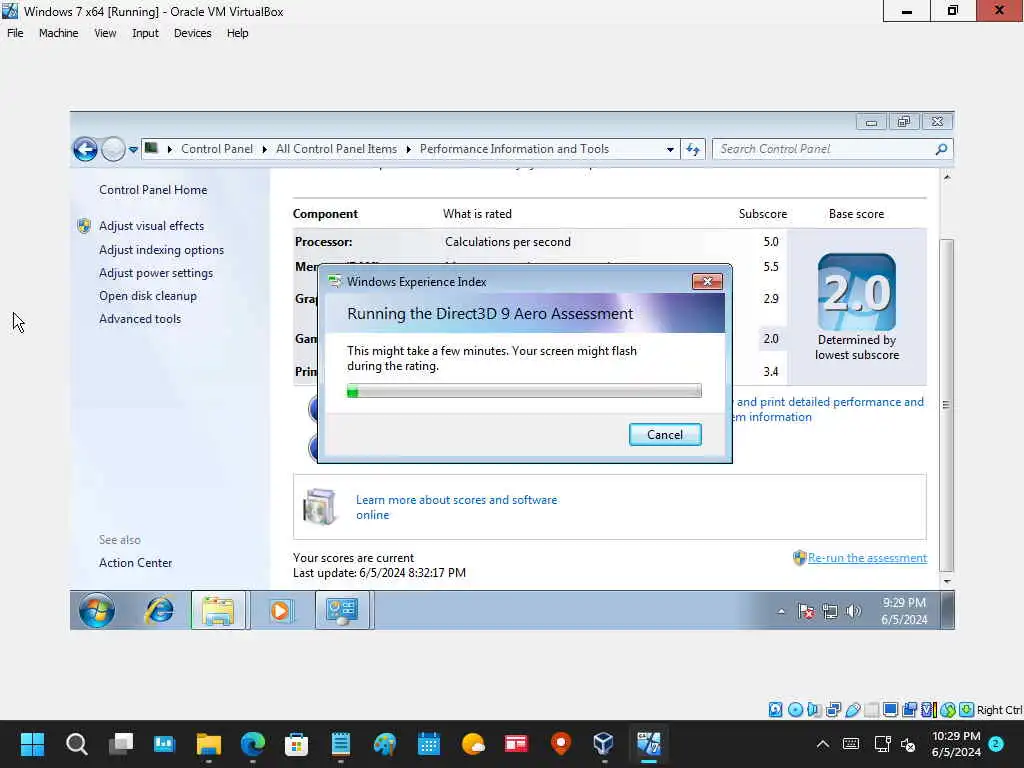Image resolution: width=1024 pixels, height=768 pixels.
Task: Cancel the Direct3D 9 Aero Assessment
Action: pos(665,435)
